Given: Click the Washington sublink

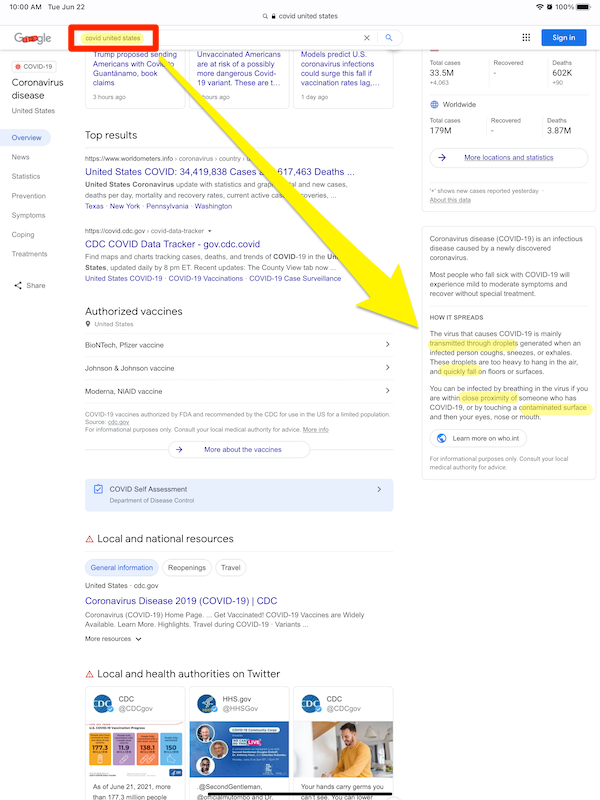Looking at the screenshot, I should coord(213,206).
